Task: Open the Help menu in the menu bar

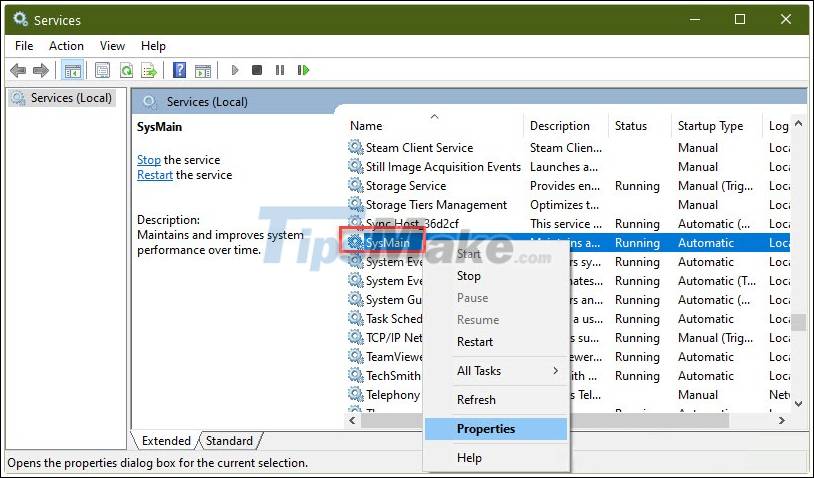Action: (x=153, y=46)
